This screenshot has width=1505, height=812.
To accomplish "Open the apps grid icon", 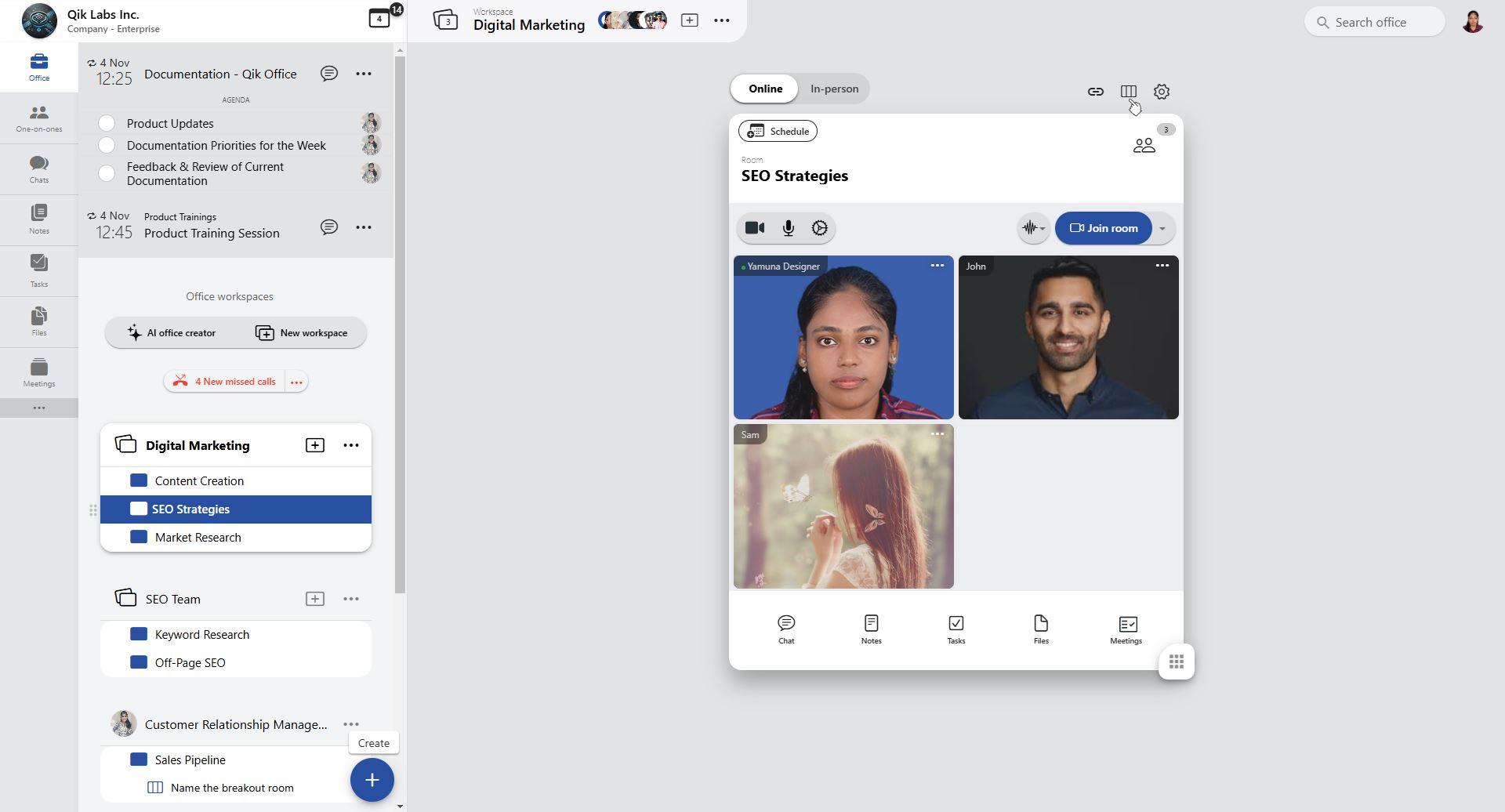I will click(x=1176, y=662).
